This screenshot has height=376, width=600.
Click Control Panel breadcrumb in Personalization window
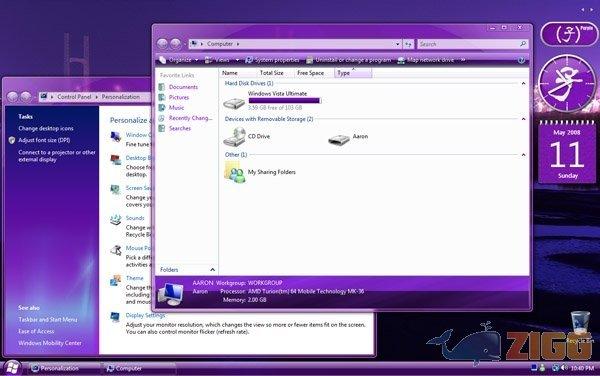click(74, 97)
